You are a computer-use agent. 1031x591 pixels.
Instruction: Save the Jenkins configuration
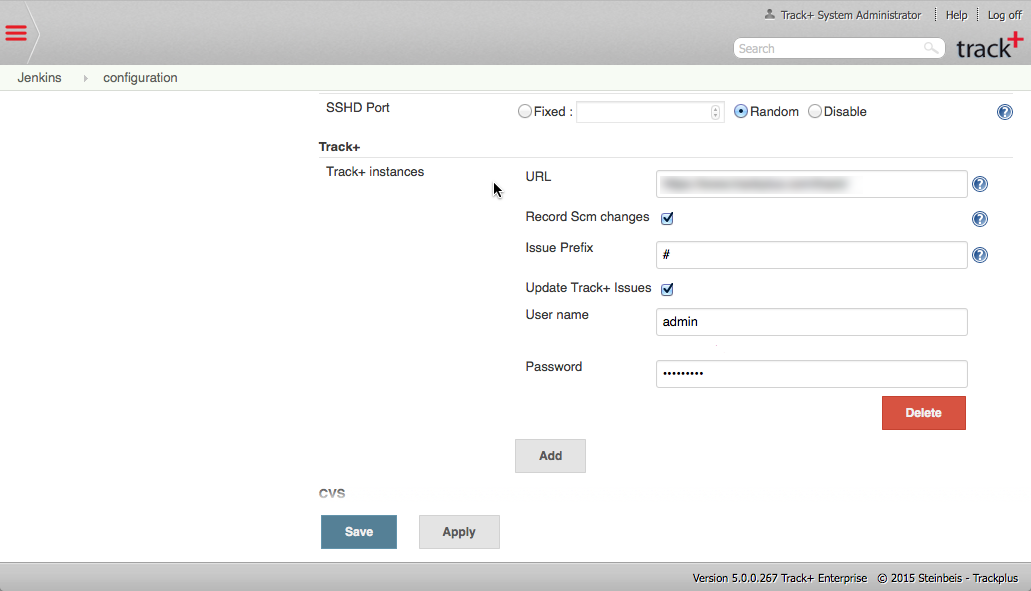(358, 531)
